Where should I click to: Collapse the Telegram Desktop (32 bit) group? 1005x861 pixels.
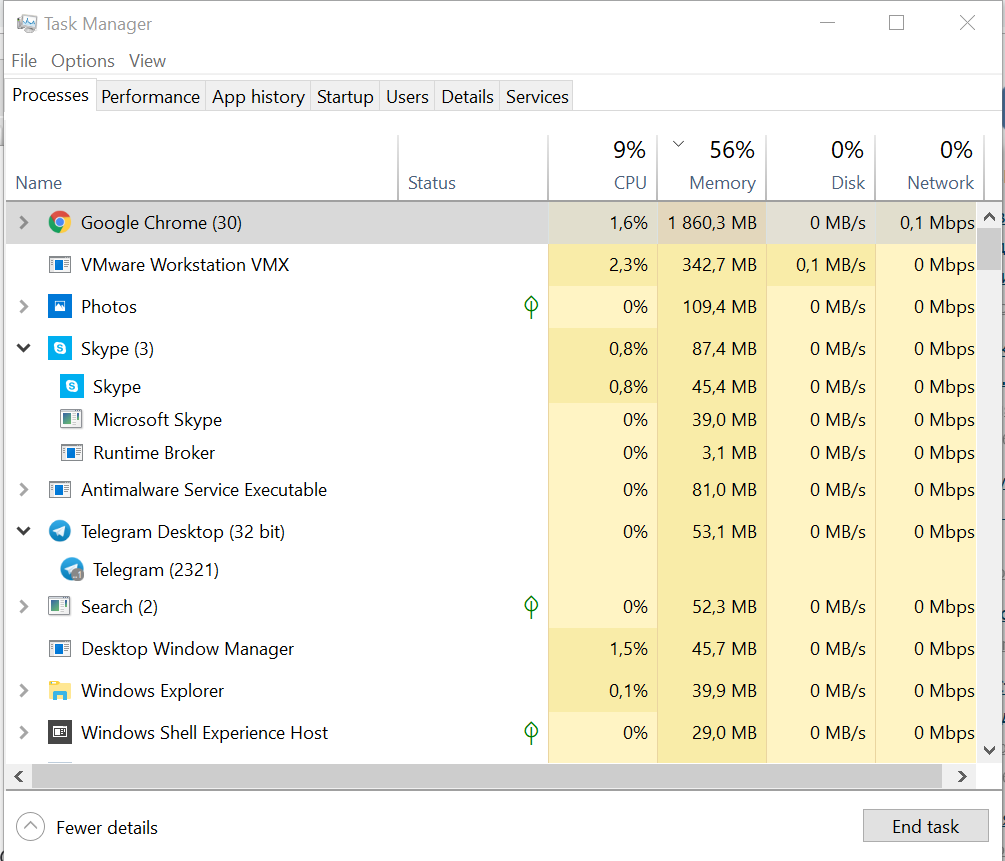pyautogui.click(x=24, y=531)
